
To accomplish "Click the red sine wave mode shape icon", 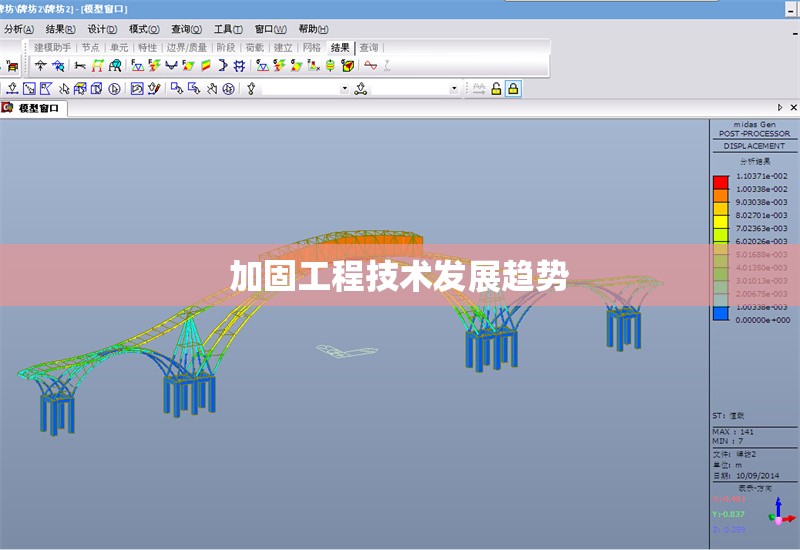I will click(x=371, y=65).
